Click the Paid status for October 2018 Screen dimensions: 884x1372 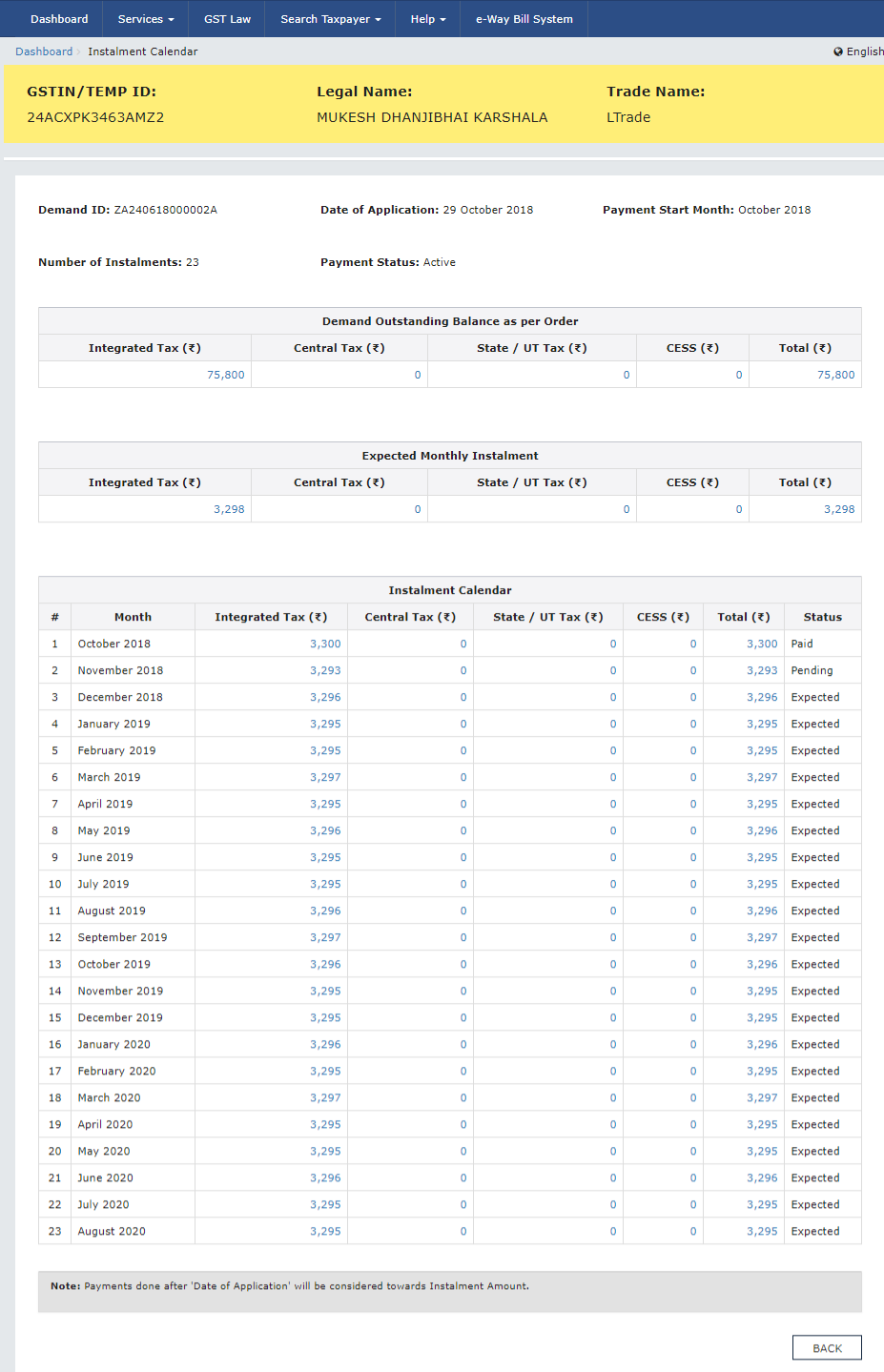[802, 644]
